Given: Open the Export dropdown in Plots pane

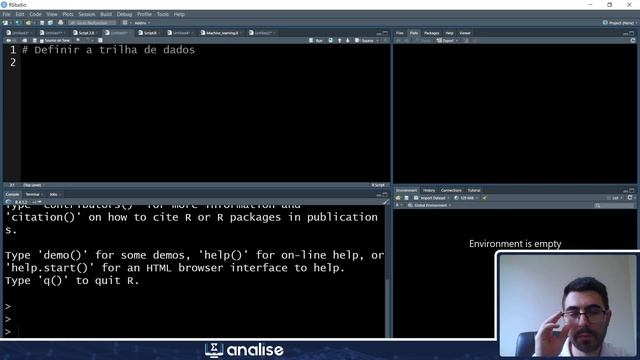Looking at the screenshot, I should pyautogui.click(x=447, y=41).
